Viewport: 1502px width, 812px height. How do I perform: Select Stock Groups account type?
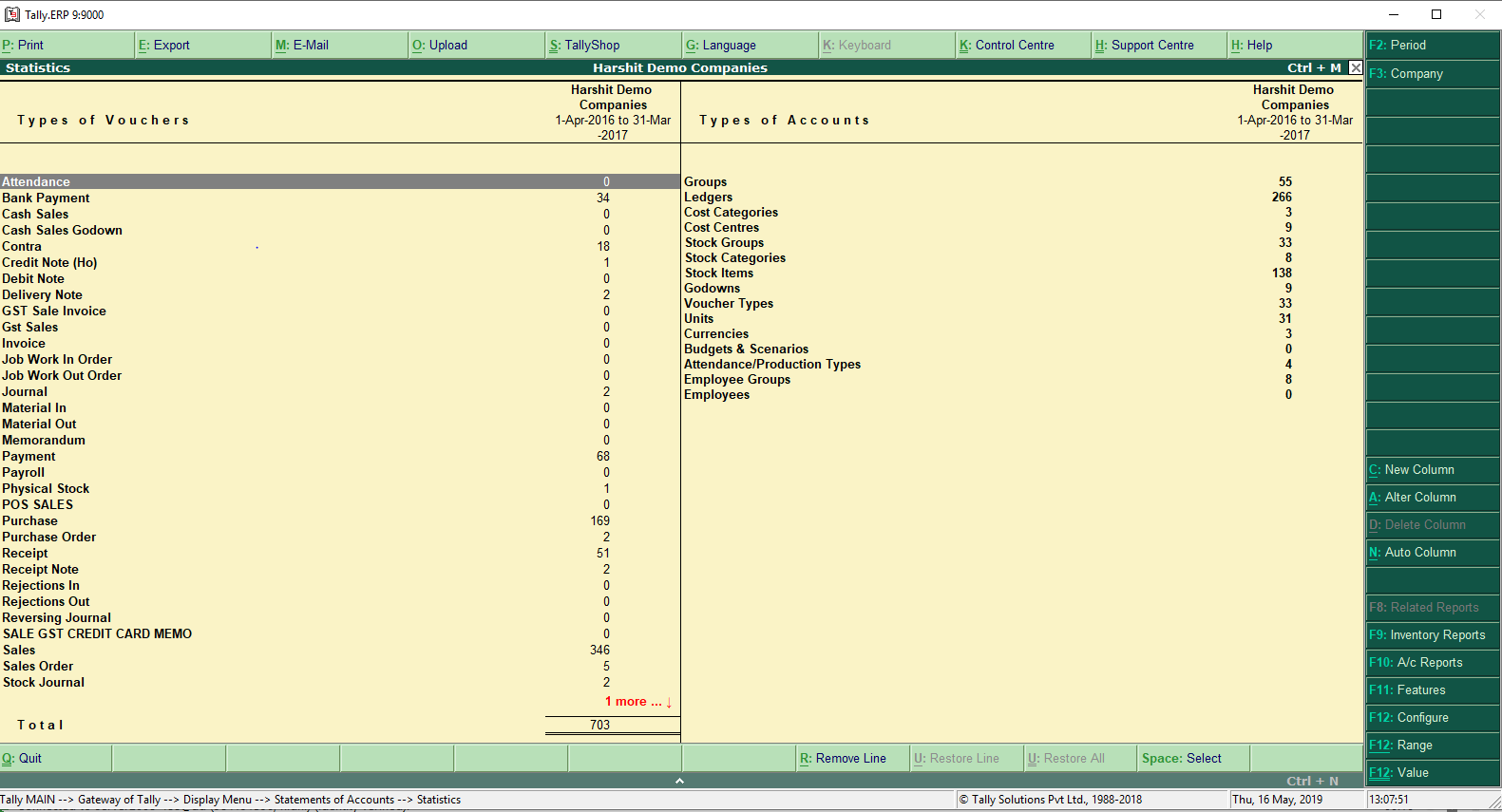click(1022, 242)
